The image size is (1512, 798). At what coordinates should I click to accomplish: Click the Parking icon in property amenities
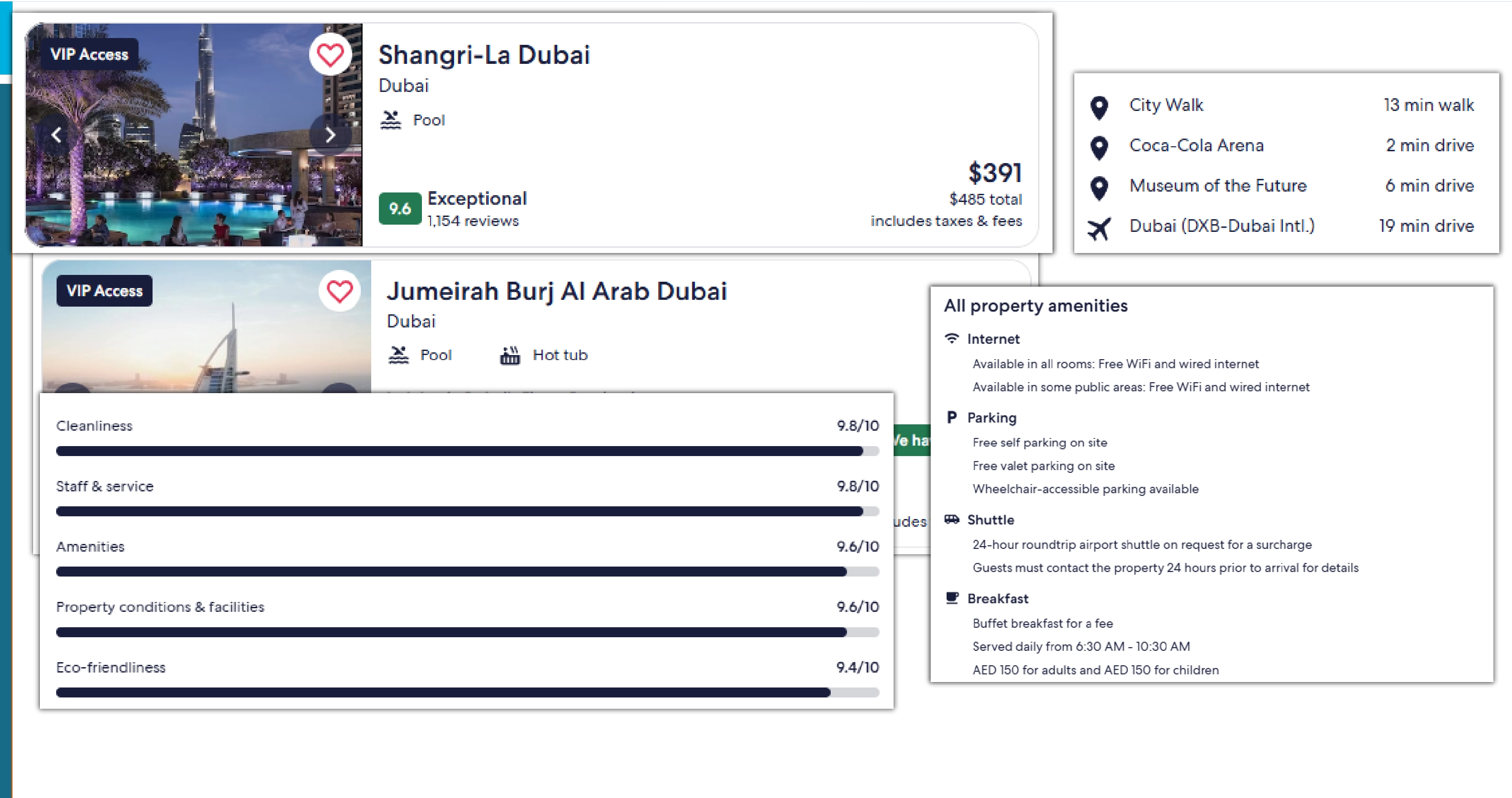[952, 417]
